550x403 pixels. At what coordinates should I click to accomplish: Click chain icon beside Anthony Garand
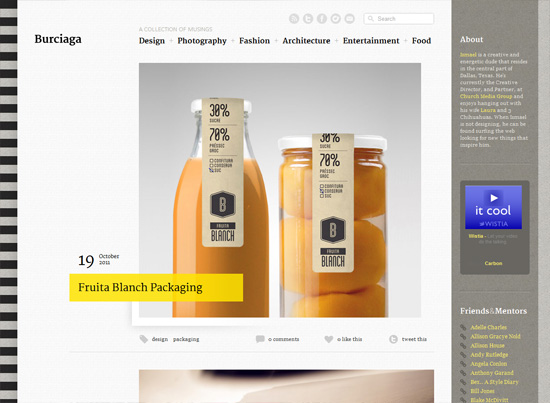pyautogui.click(x=463, y=373)
